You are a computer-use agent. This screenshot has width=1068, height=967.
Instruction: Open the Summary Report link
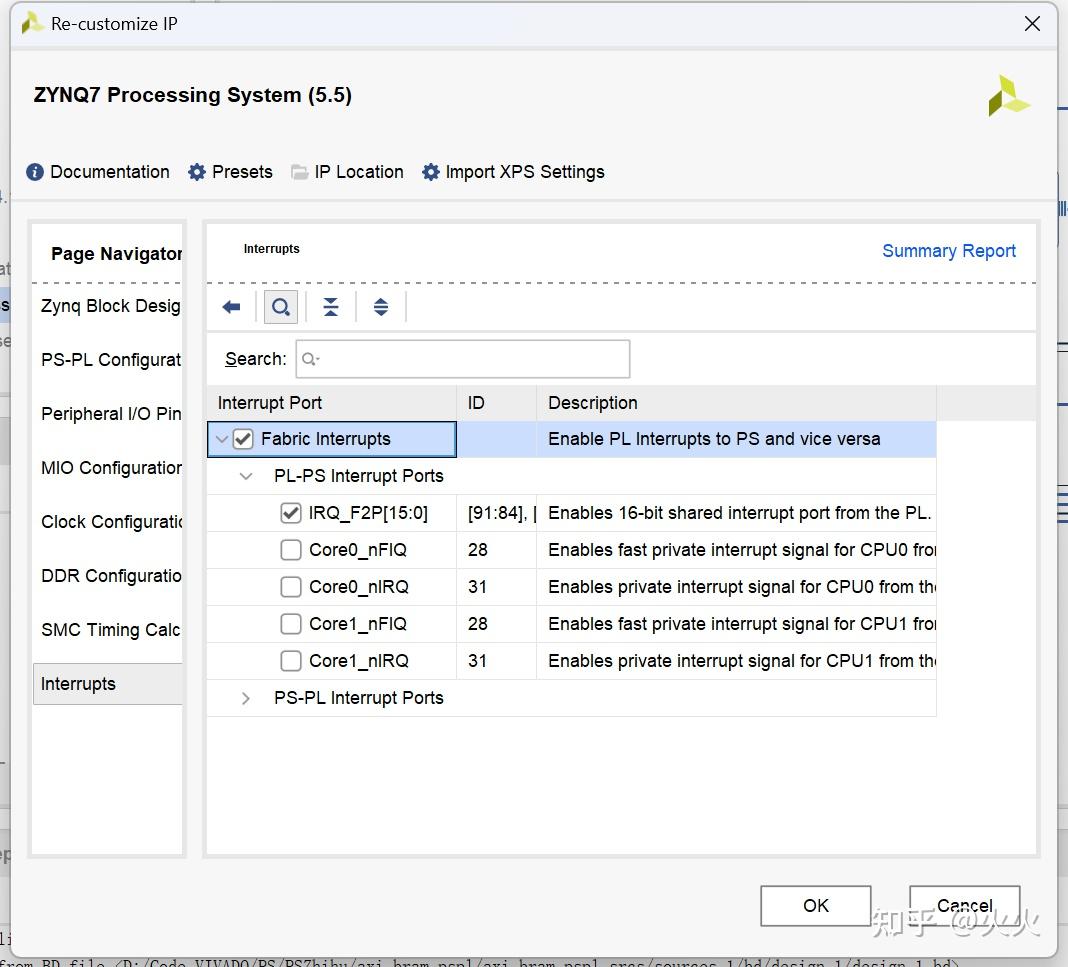(948, 251)
